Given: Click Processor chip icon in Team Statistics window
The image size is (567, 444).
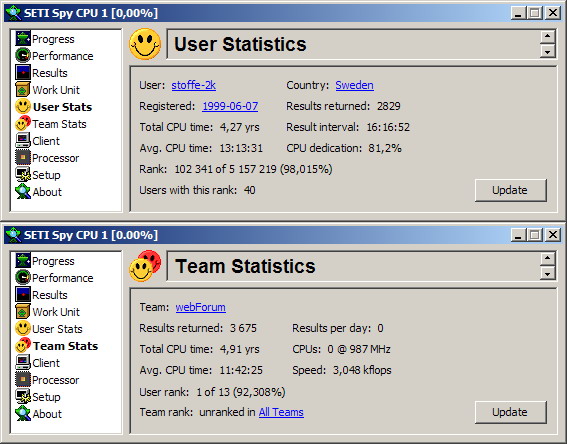Looking at the screenshot, I should (x=23, y=380).
